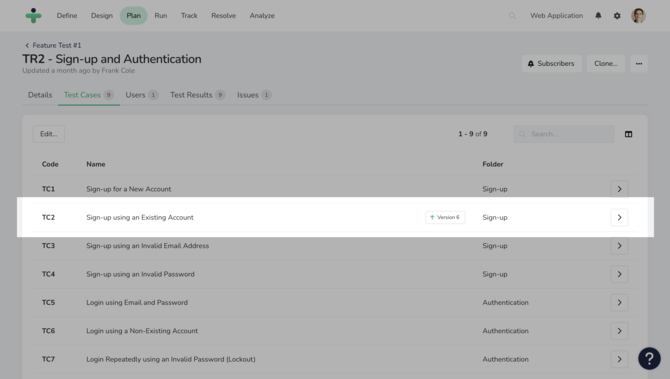Open the help question mark bubble
This screenshot has width=670, height=379.
point(649,358)
